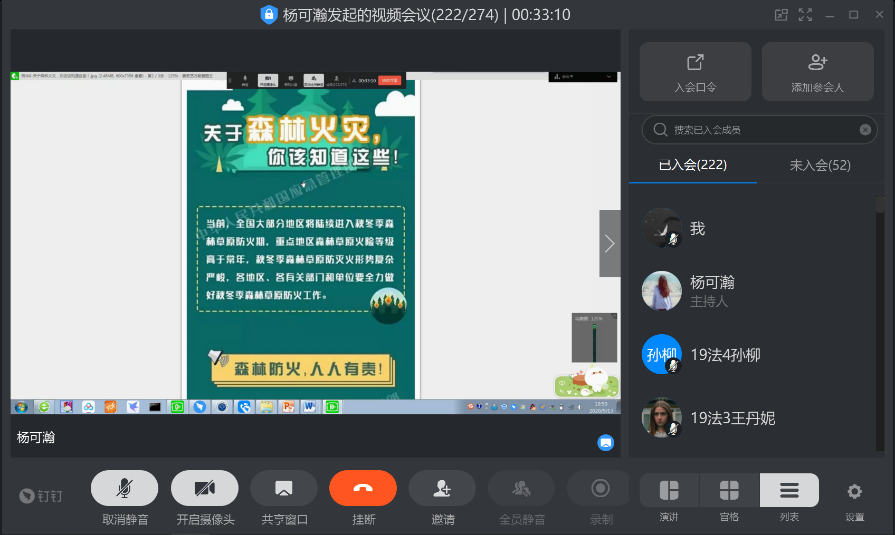The width and height of the screenshot is (895, 535).
Task: Switch to speaker view (演讲)
Action: point(669,491)
